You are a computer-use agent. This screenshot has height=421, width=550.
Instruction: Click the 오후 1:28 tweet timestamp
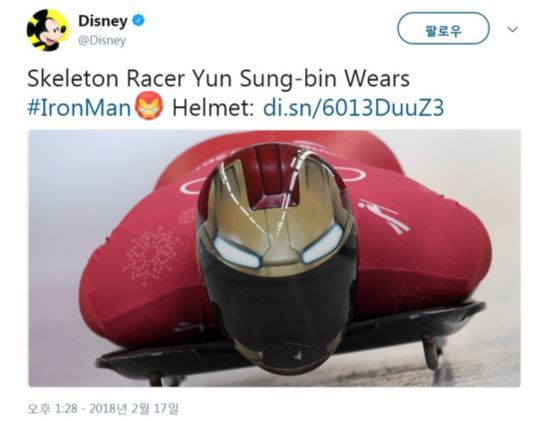(x=52, y=408)
